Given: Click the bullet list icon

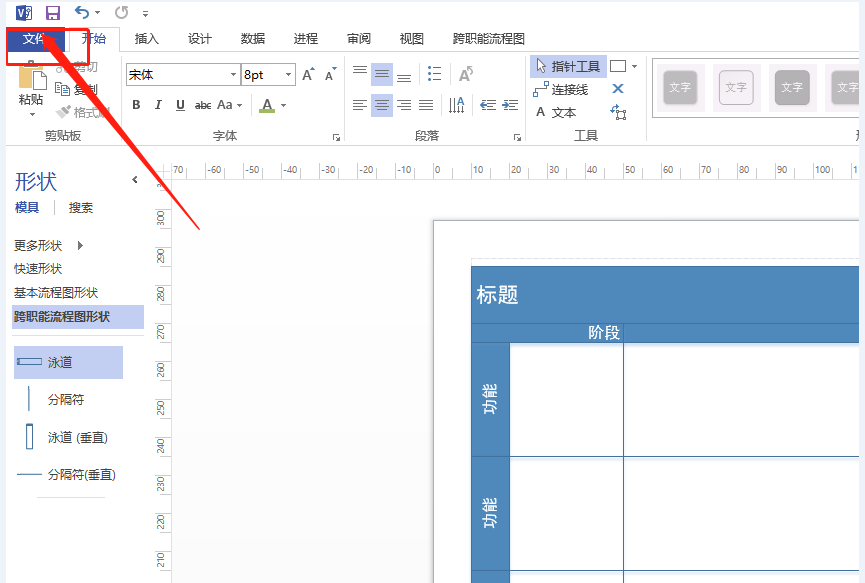Looking at the screenshot, I should (x=434, y=74).
